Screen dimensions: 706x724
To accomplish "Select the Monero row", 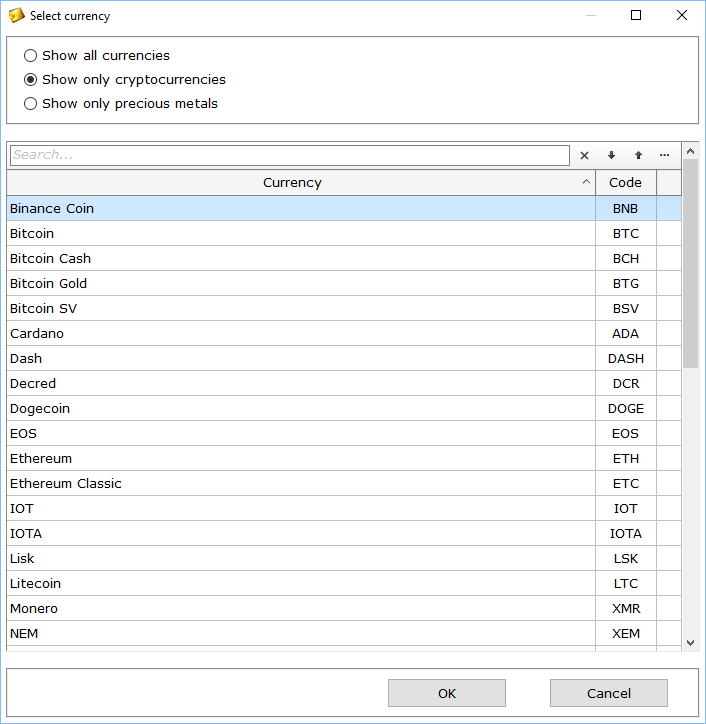I will (344, 608).
